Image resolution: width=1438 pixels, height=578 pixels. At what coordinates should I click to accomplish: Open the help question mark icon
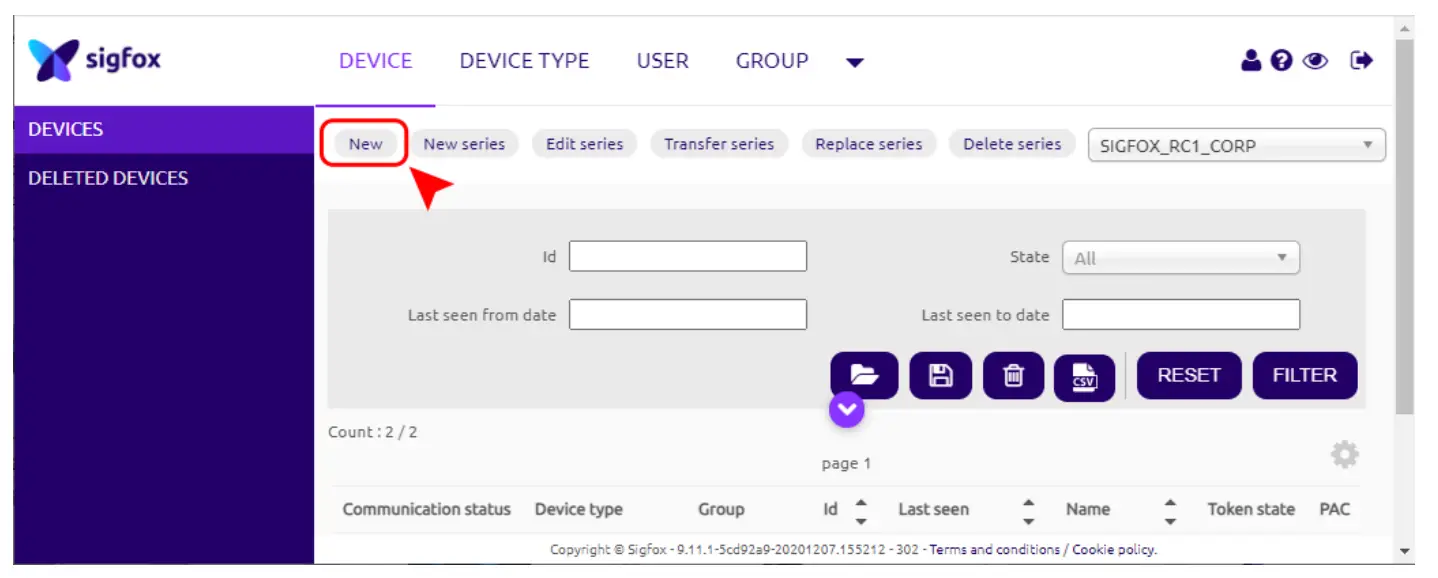click(1281, 61)
